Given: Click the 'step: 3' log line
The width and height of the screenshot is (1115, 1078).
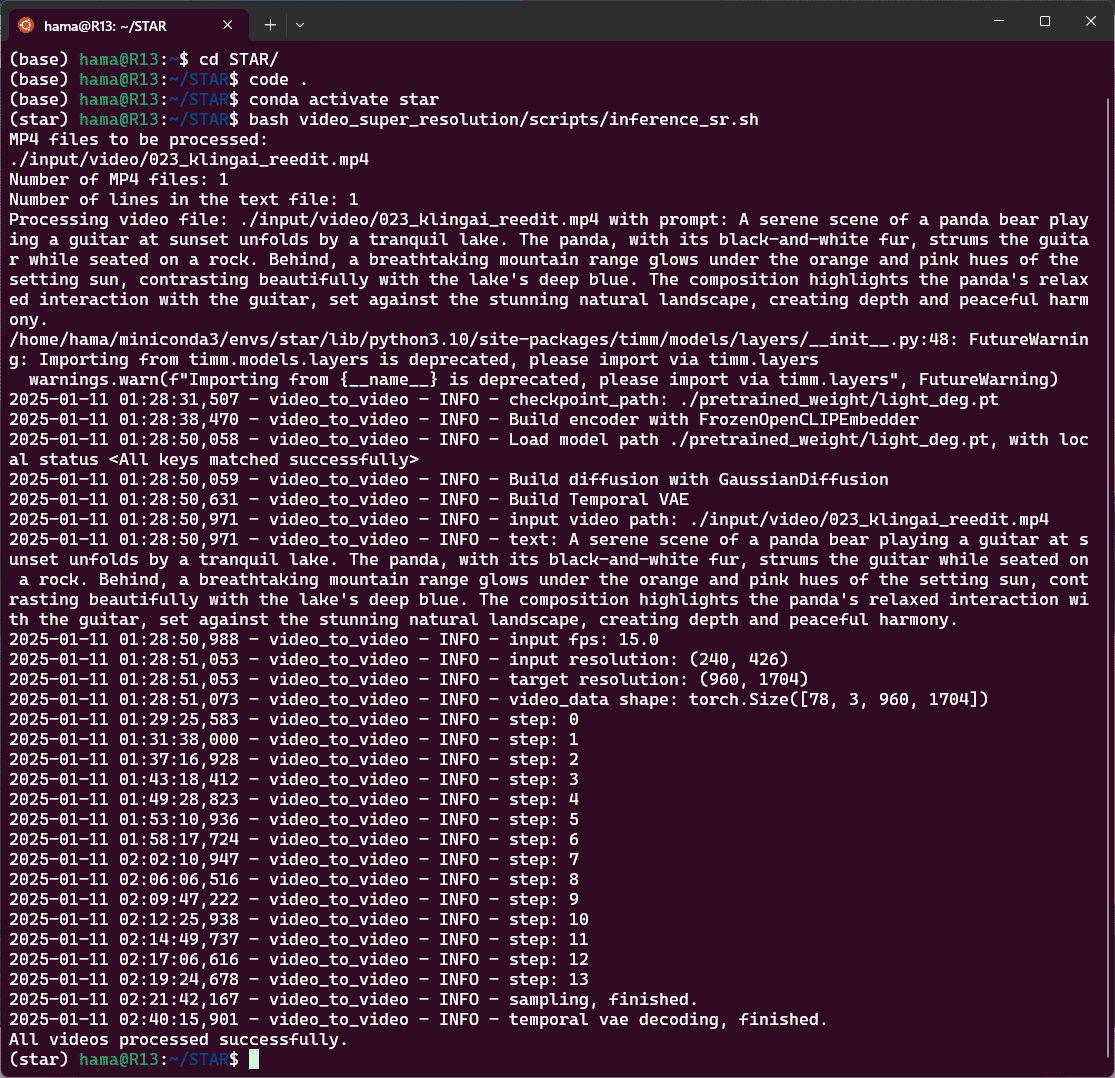Looking at the screenshot, I should pyautogui.click(x=294, y=779).
